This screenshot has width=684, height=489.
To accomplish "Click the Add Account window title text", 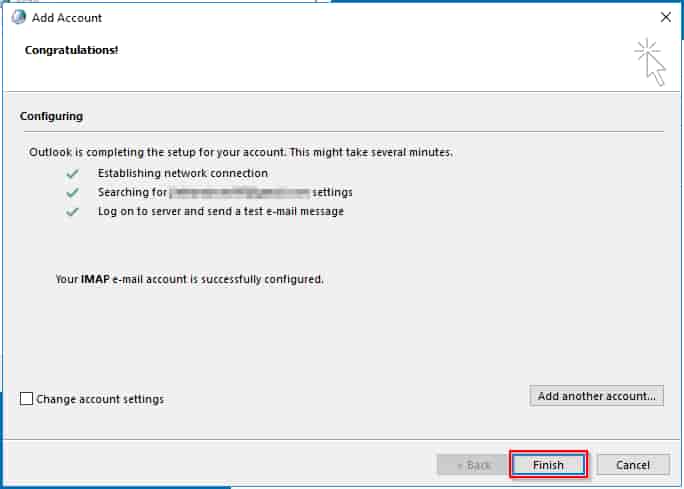I will click(69, 17).
